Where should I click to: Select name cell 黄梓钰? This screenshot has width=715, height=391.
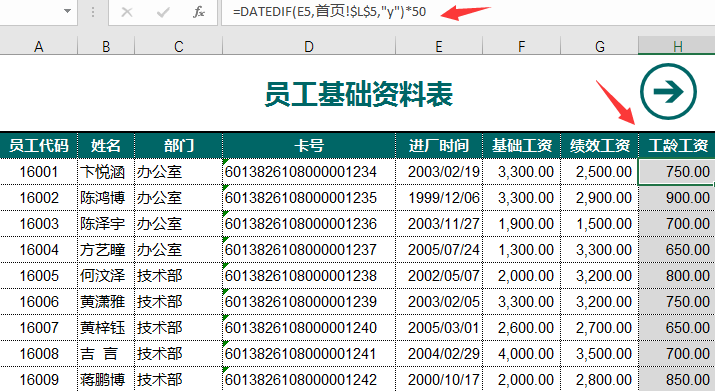pyautogui.click(x=106, y=328)
